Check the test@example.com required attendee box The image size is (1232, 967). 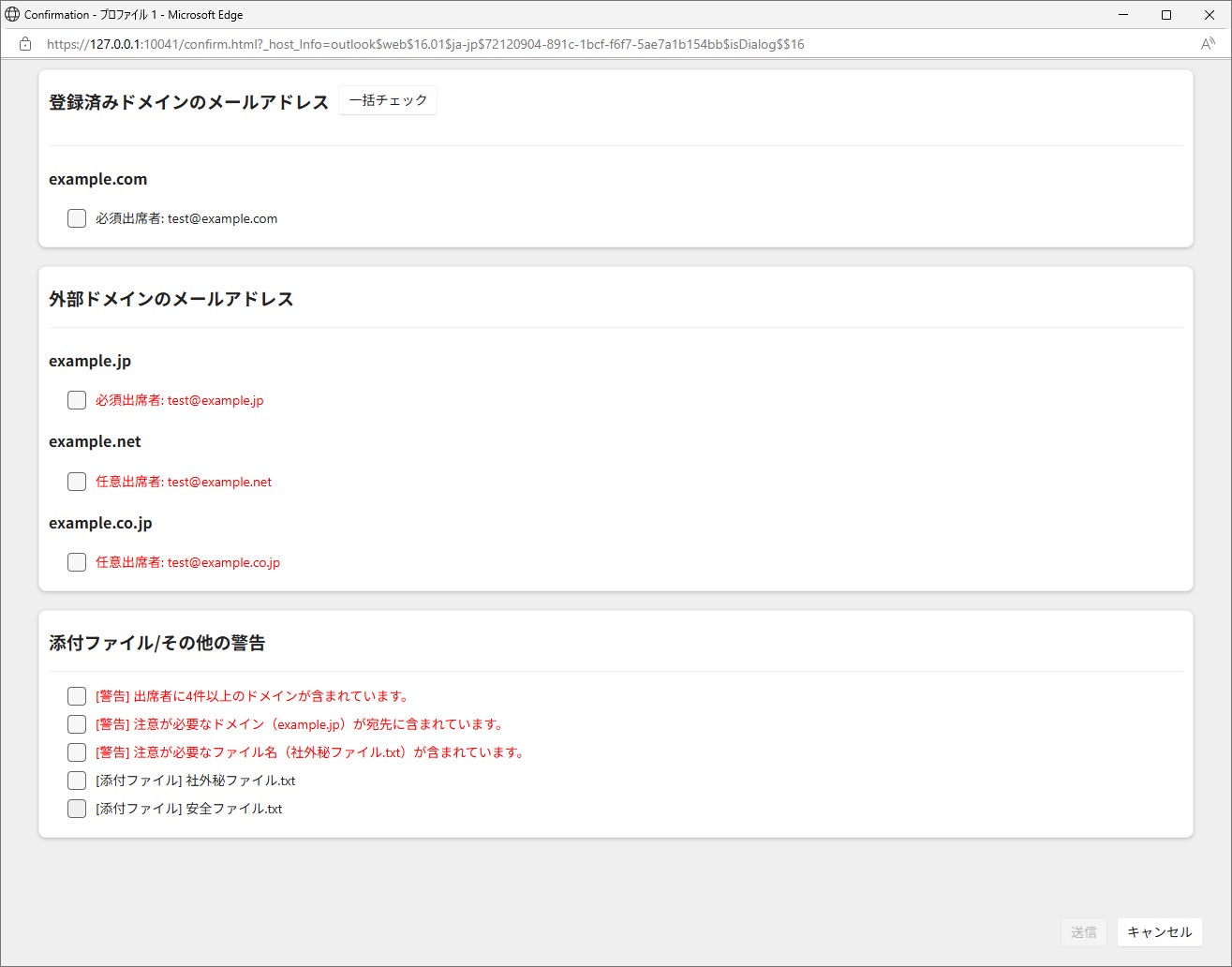77,218
